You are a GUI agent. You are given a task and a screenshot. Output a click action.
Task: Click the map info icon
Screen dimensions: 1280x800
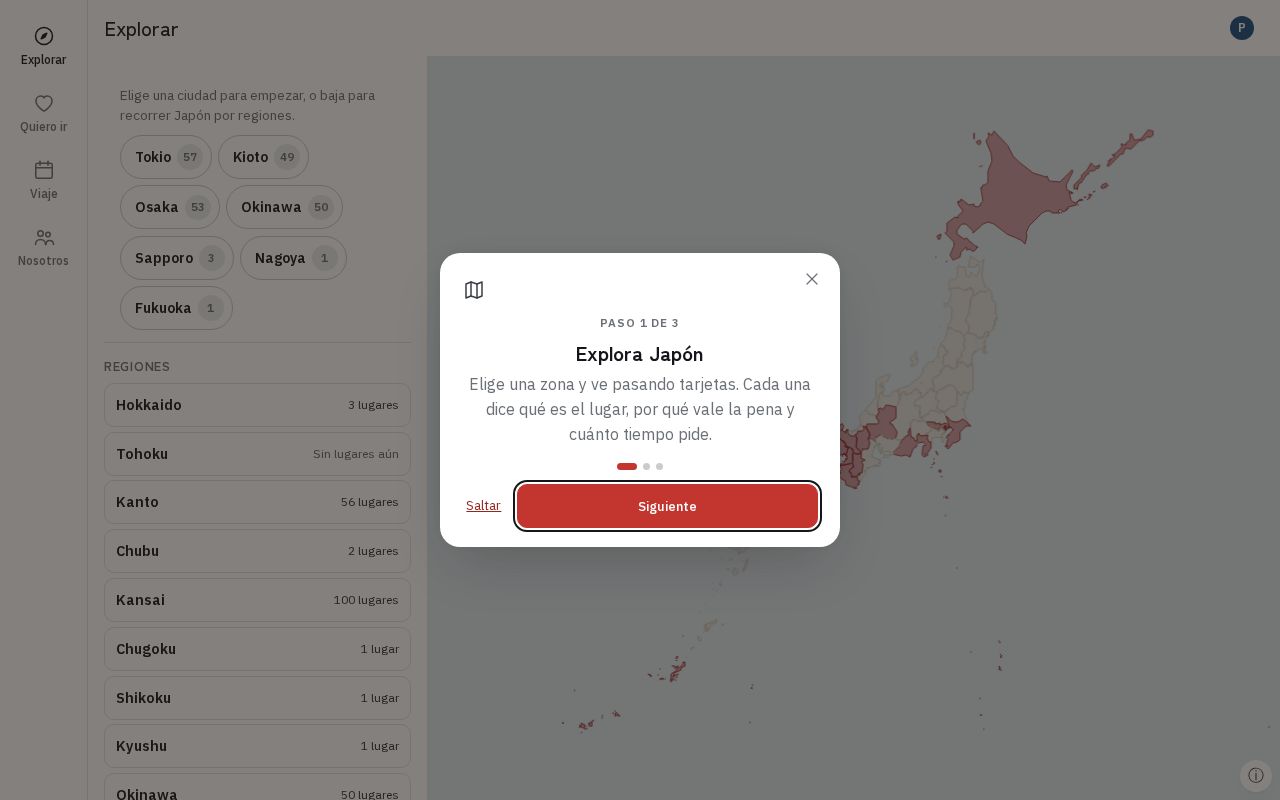1256,775
